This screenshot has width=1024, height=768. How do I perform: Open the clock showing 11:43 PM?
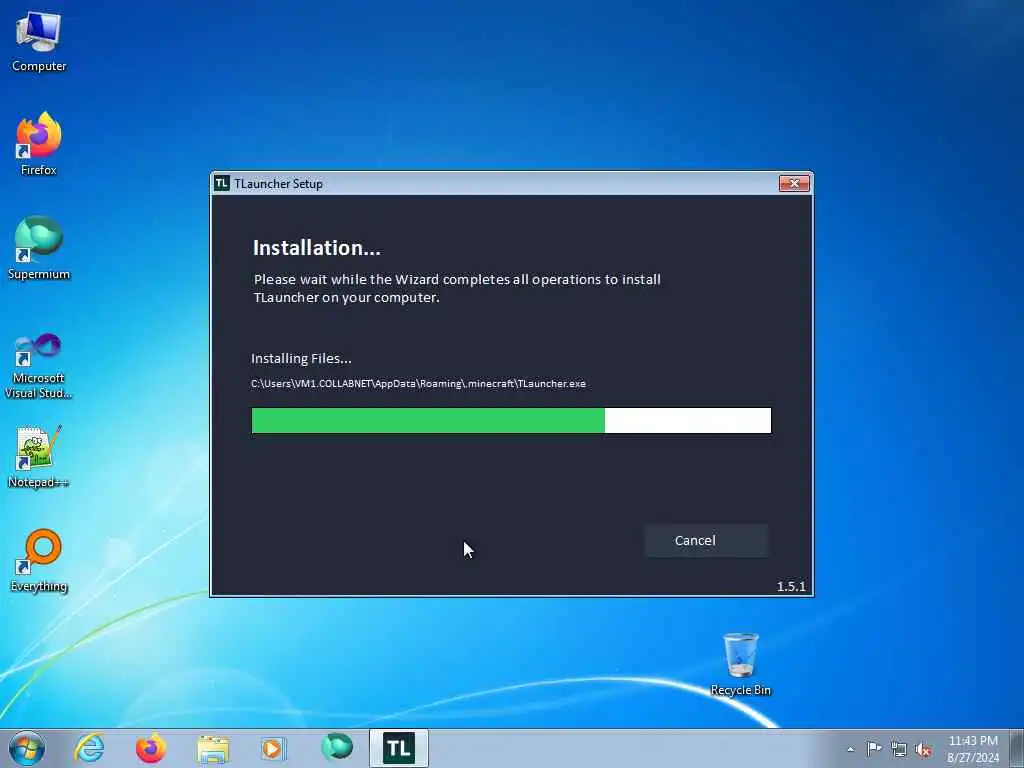point(973,749)
